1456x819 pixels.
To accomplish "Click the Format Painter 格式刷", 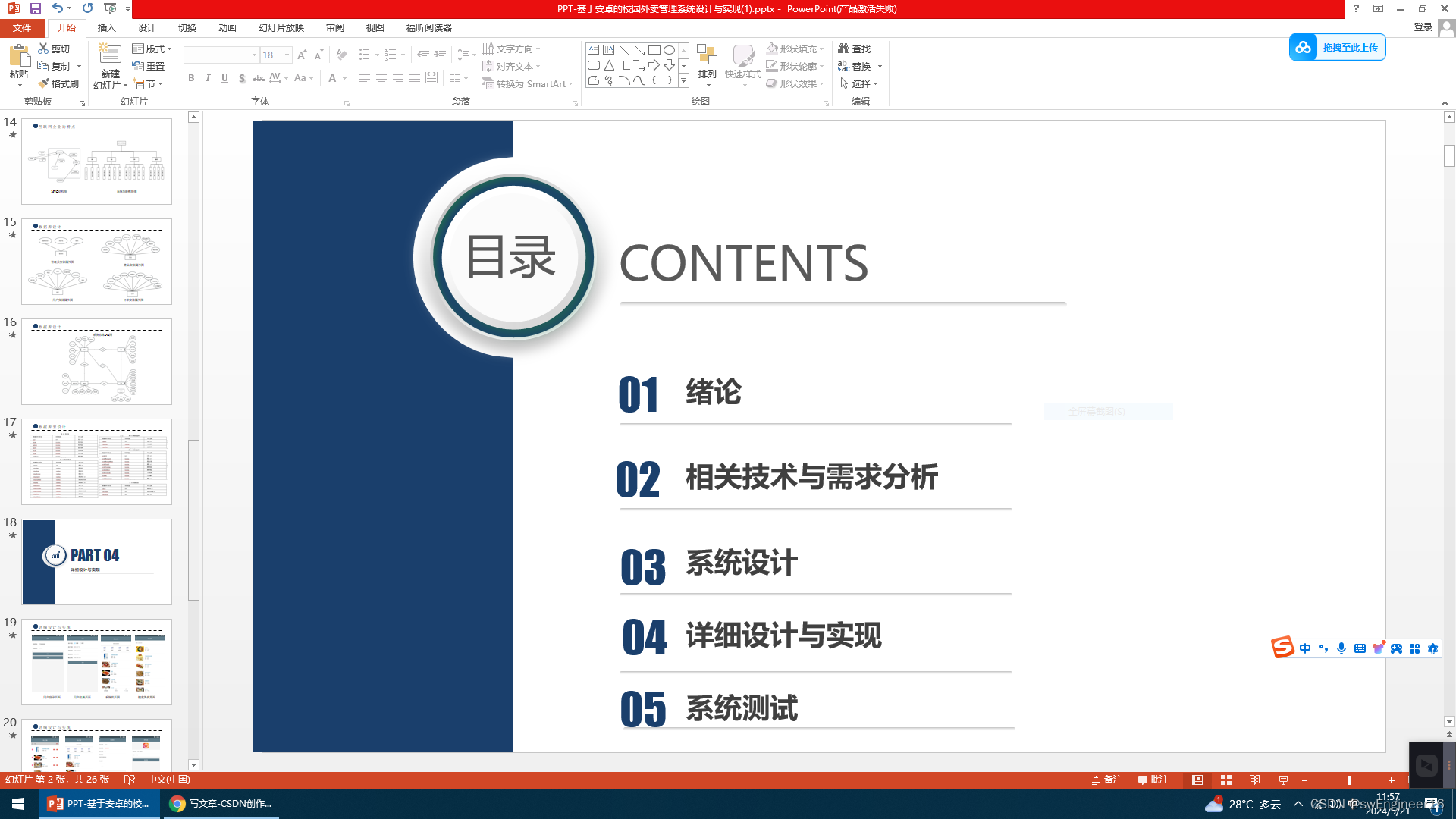I will click(58, 83).
